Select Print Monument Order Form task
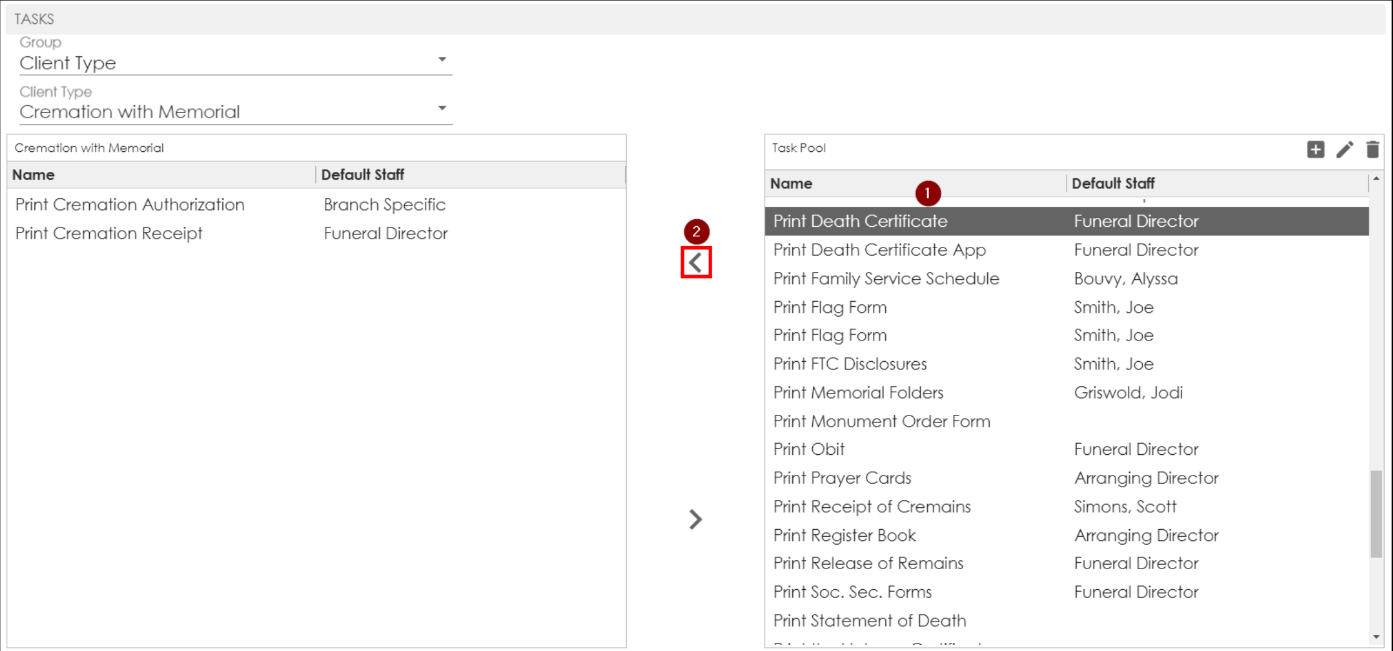1393x651 pixels. [881, 421]
